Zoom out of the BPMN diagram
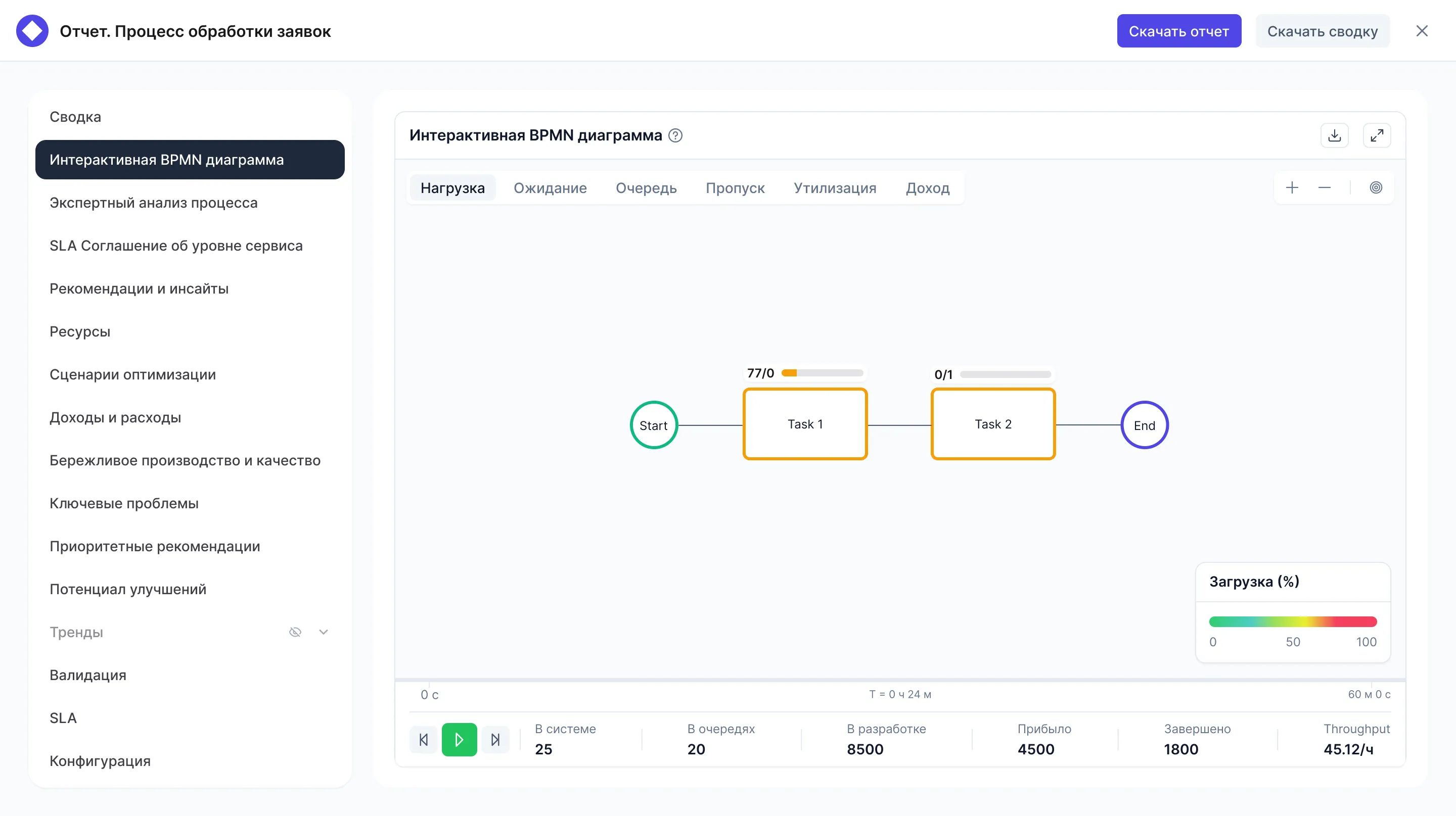This screenshot has height=816, width=1456. 1325,187
